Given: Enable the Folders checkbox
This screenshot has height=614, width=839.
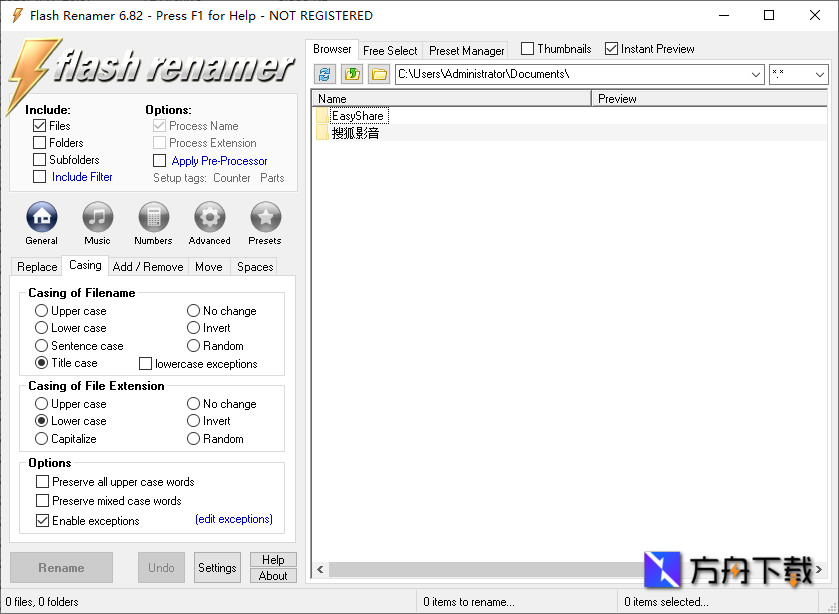Looking at the screenshot, I should click(37, 142).
